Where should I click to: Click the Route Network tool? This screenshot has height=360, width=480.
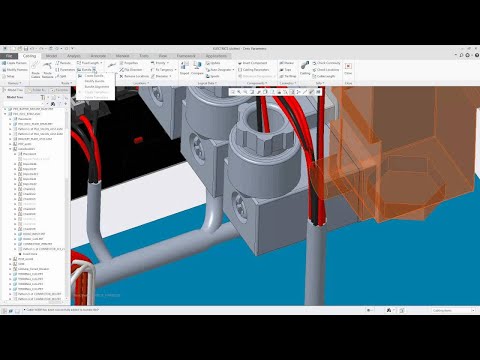click(x=48, y=69)
